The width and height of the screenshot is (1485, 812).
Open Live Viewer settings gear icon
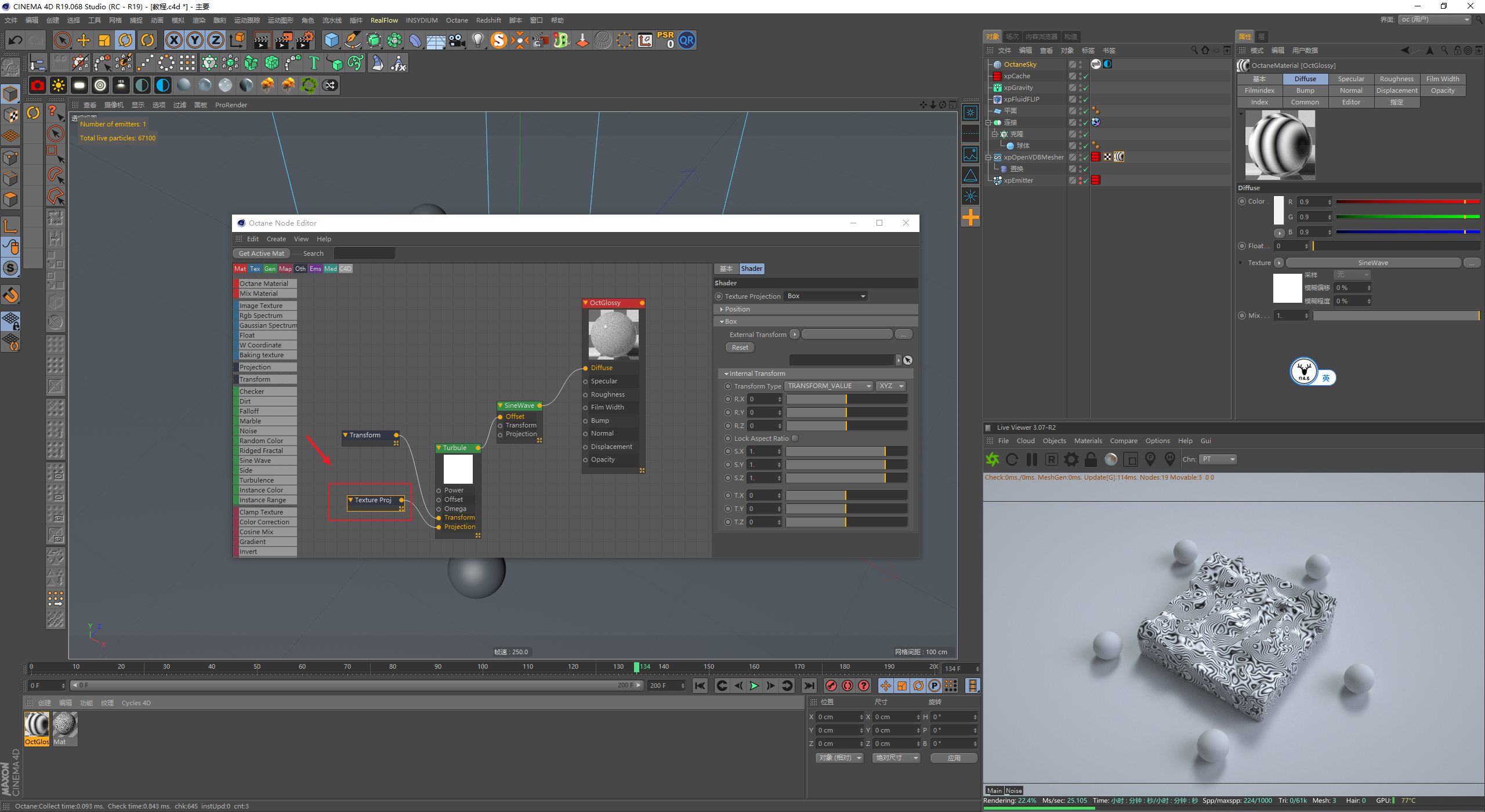point(1071,459)
